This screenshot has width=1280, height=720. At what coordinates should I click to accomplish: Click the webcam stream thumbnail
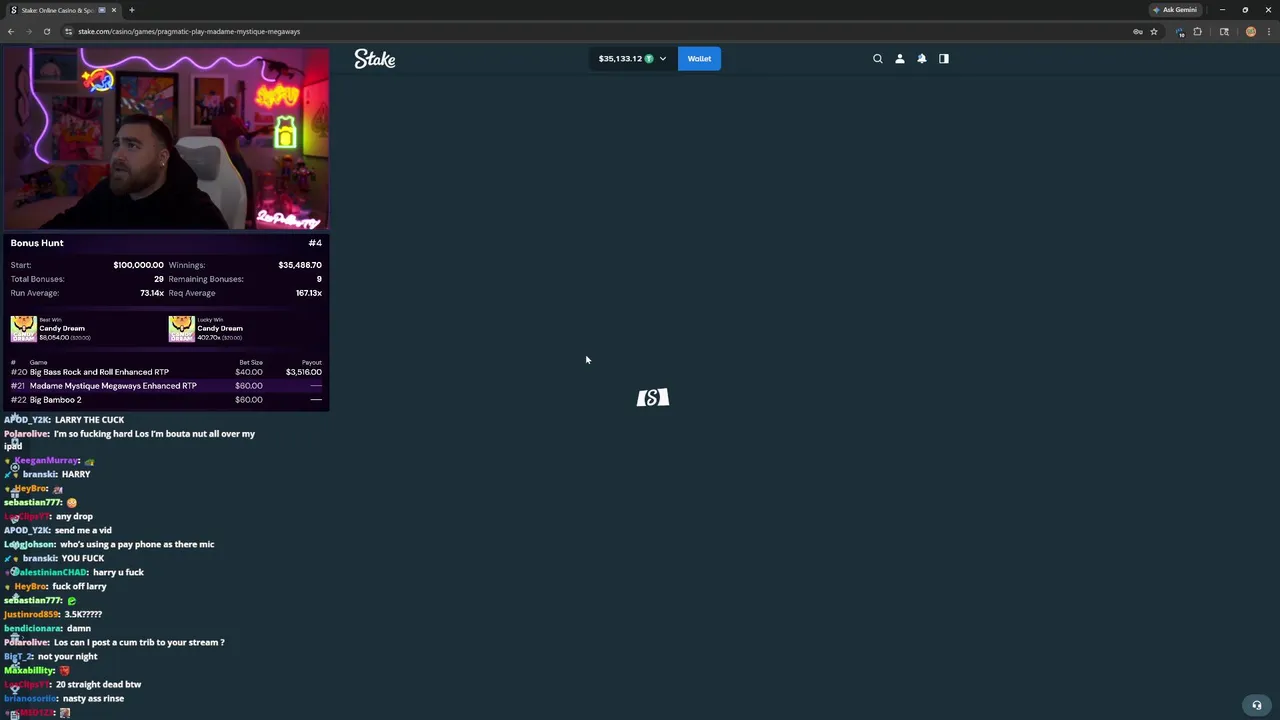pyautogui.click(x=165, y=135)
